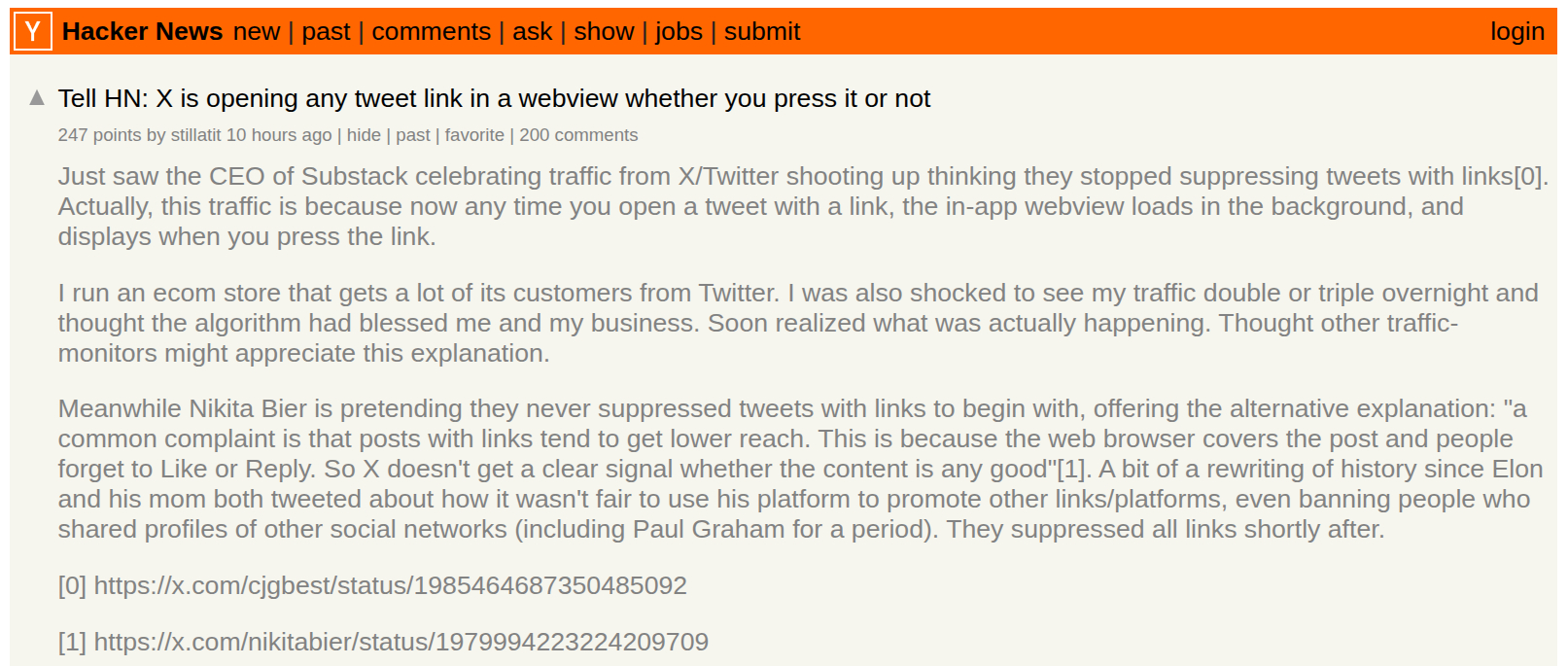Open the story title link

click(494, 98)
